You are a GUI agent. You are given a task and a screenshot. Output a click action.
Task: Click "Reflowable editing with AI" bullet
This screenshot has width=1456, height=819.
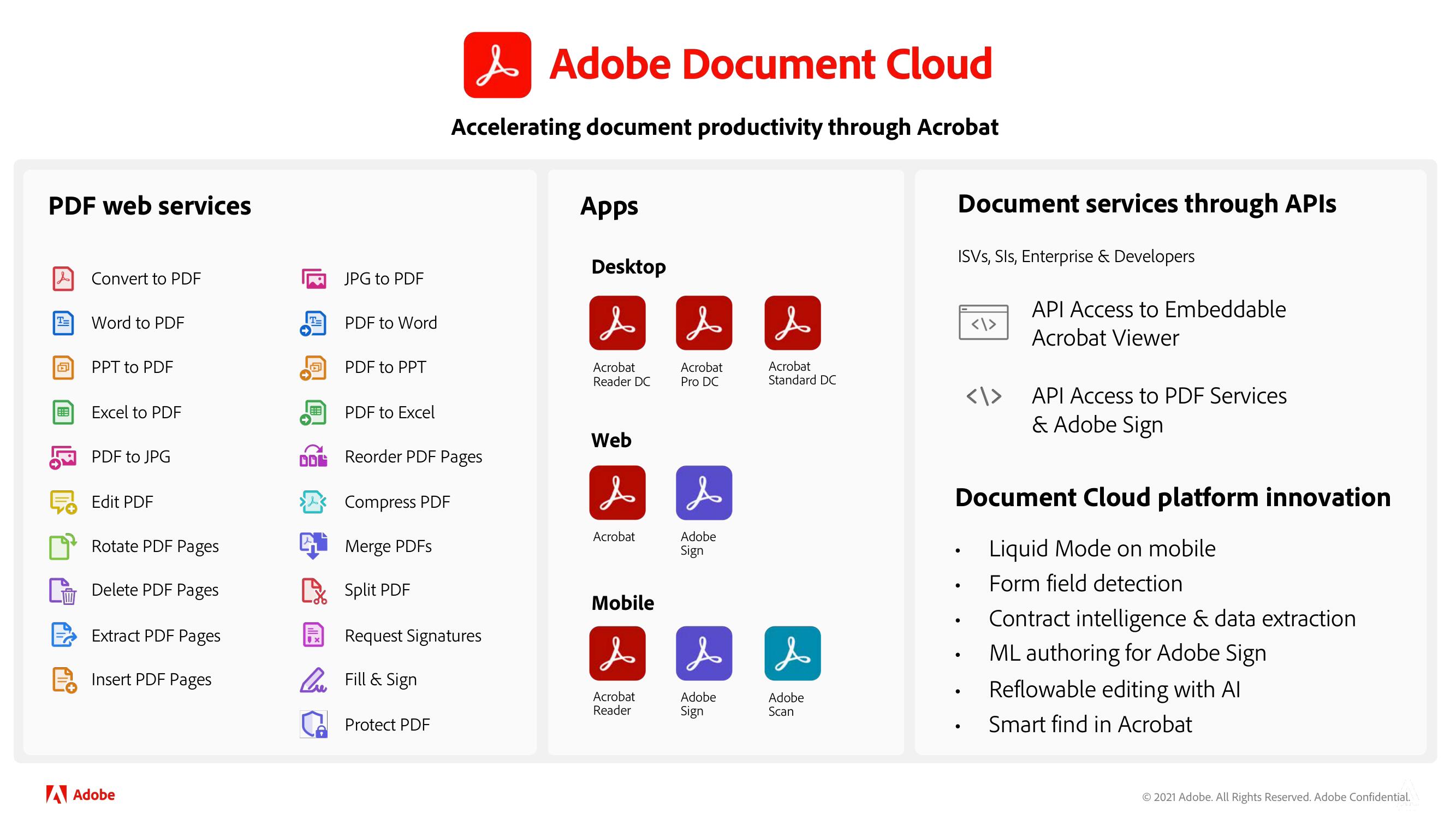click(1115, 690)
